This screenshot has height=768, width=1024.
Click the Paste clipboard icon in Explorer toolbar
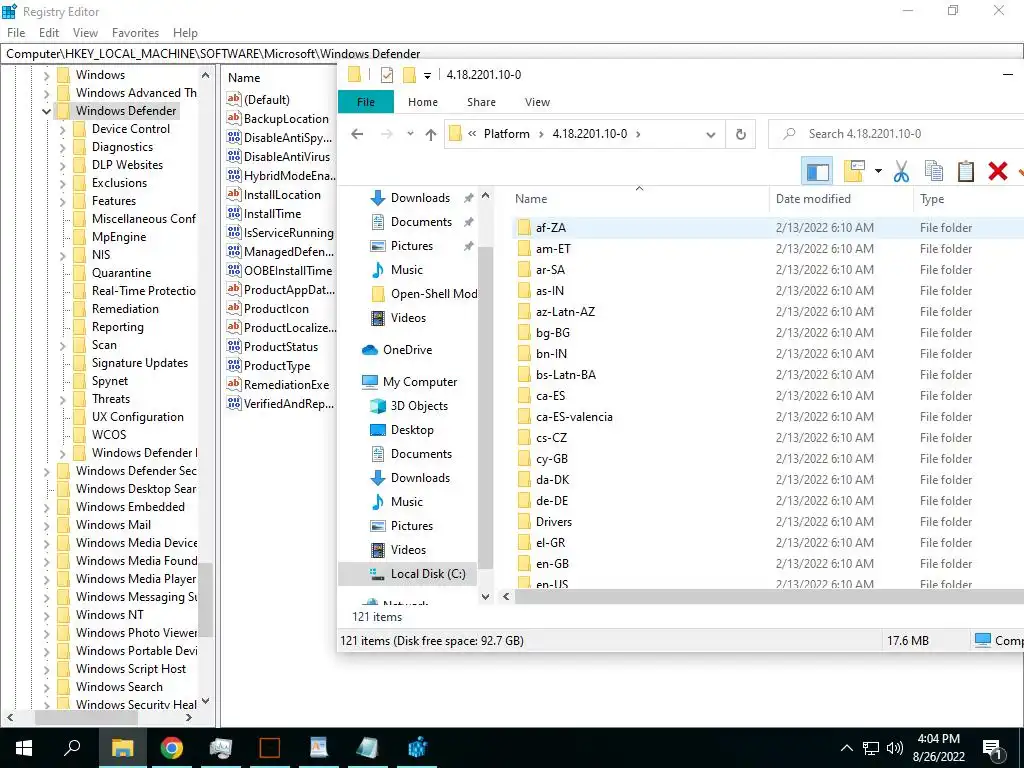(965, 172)
